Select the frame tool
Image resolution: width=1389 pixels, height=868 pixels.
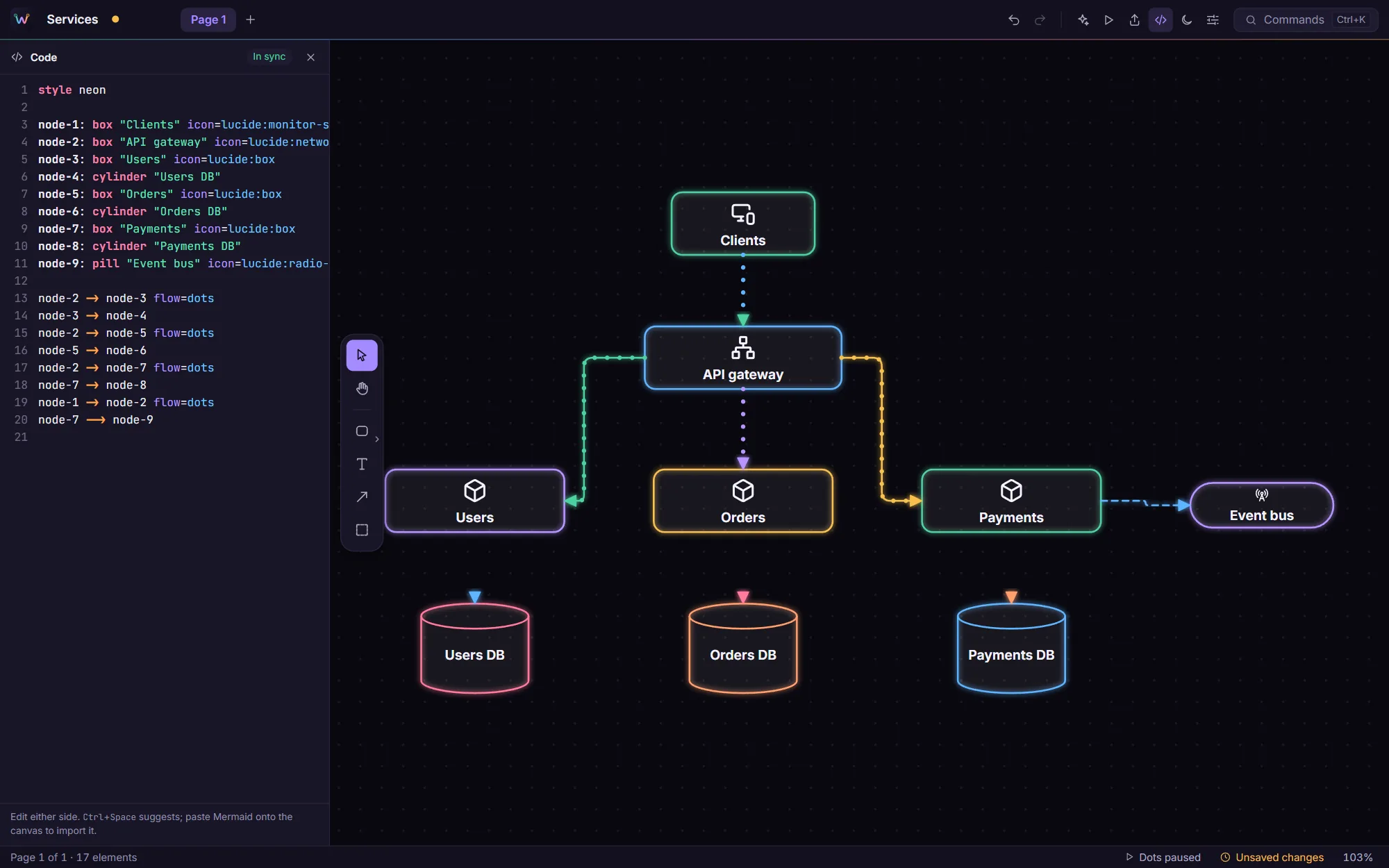tap(362, 531)
